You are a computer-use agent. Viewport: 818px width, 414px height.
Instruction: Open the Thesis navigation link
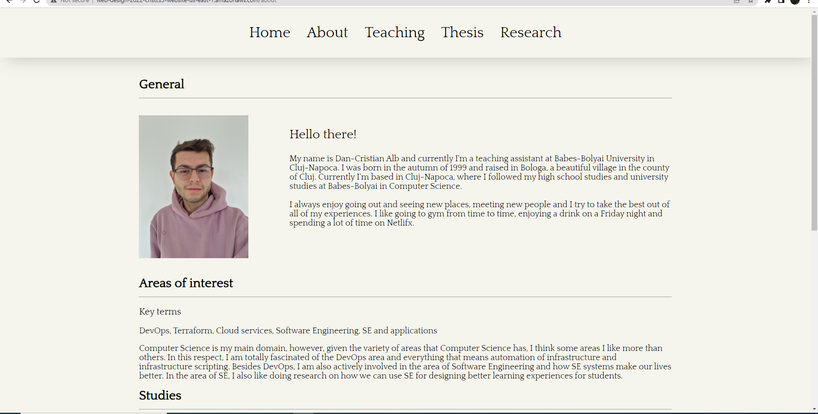click(462, 32)
